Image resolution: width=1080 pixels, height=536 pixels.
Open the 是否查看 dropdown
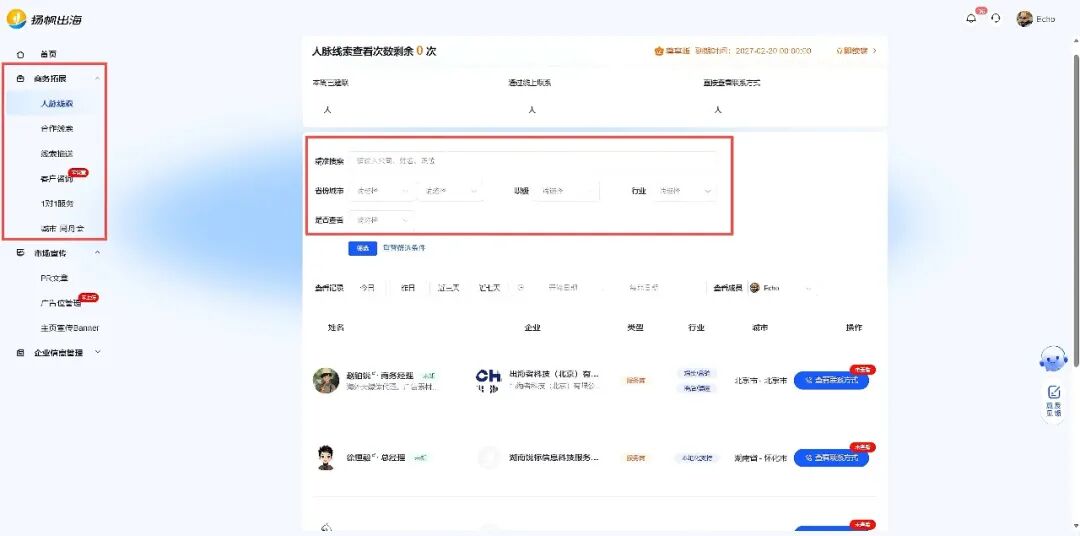pyautogui.click(x=382, y=220)
